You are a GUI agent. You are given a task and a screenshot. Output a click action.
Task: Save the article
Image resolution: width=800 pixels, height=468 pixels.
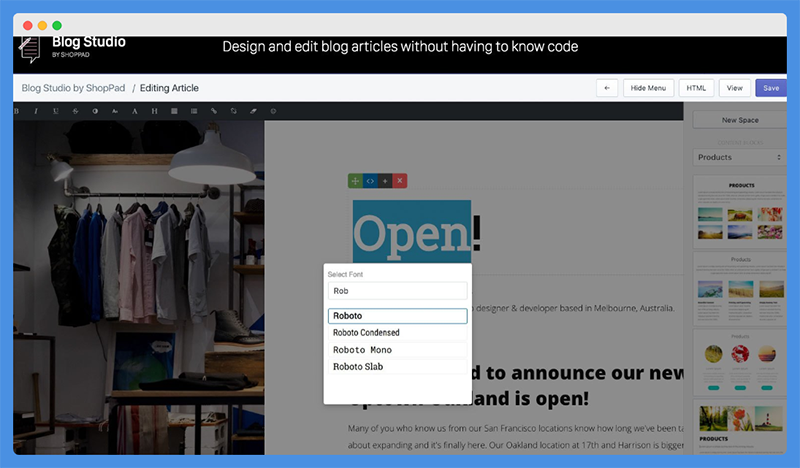coord(770,88)
